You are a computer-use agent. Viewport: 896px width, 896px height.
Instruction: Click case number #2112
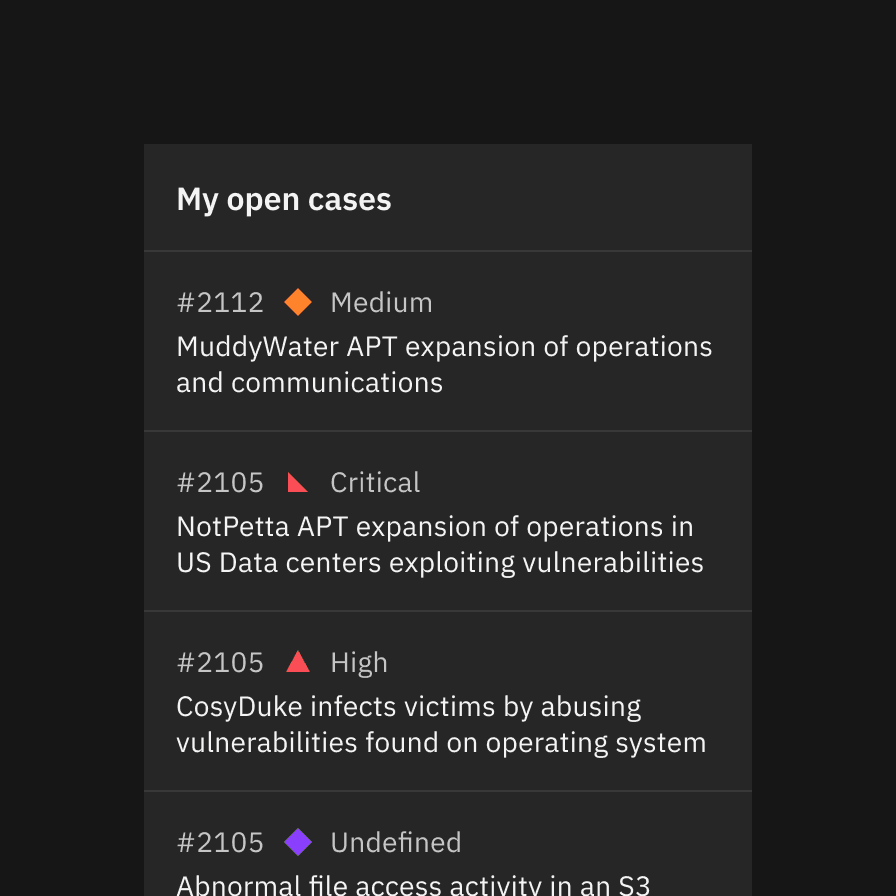[x=220, y=302]
